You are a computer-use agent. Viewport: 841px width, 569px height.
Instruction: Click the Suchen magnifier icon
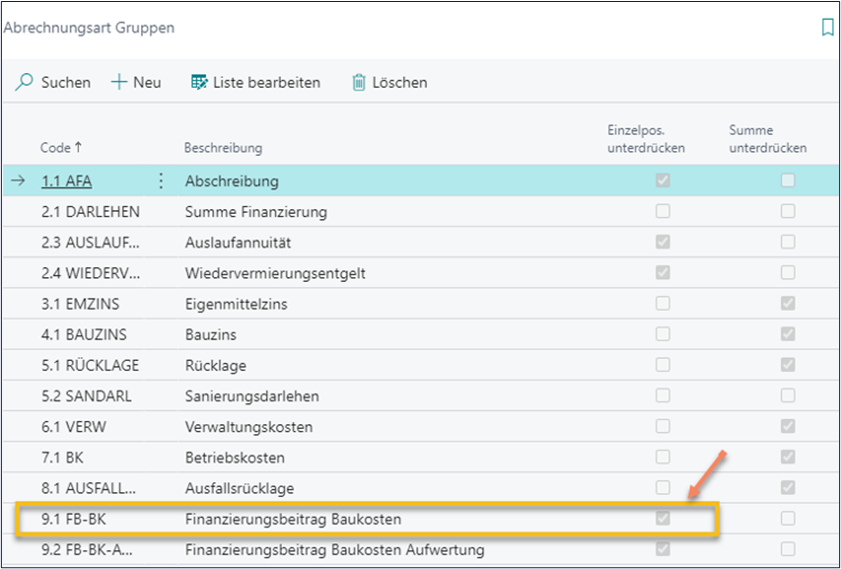[24, 83]
